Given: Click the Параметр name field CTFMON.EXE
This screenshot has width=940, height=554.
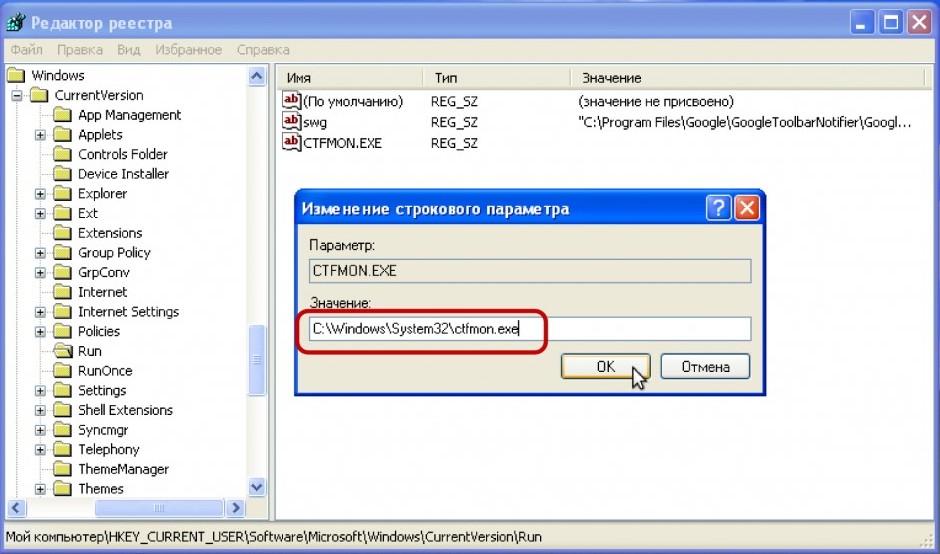Looking at the screenshot, I should click(x=530, y=271).
